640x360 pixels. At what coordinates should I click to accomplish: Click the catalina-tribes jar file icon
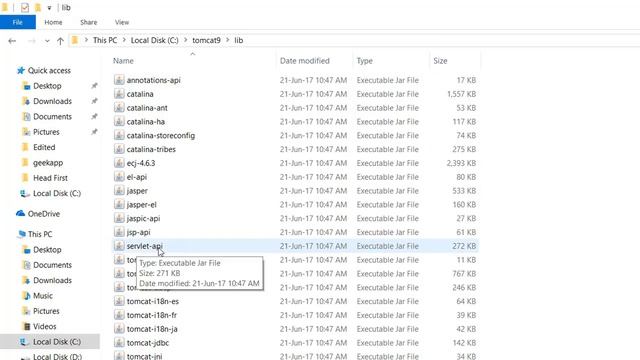[x=119, y=149]
